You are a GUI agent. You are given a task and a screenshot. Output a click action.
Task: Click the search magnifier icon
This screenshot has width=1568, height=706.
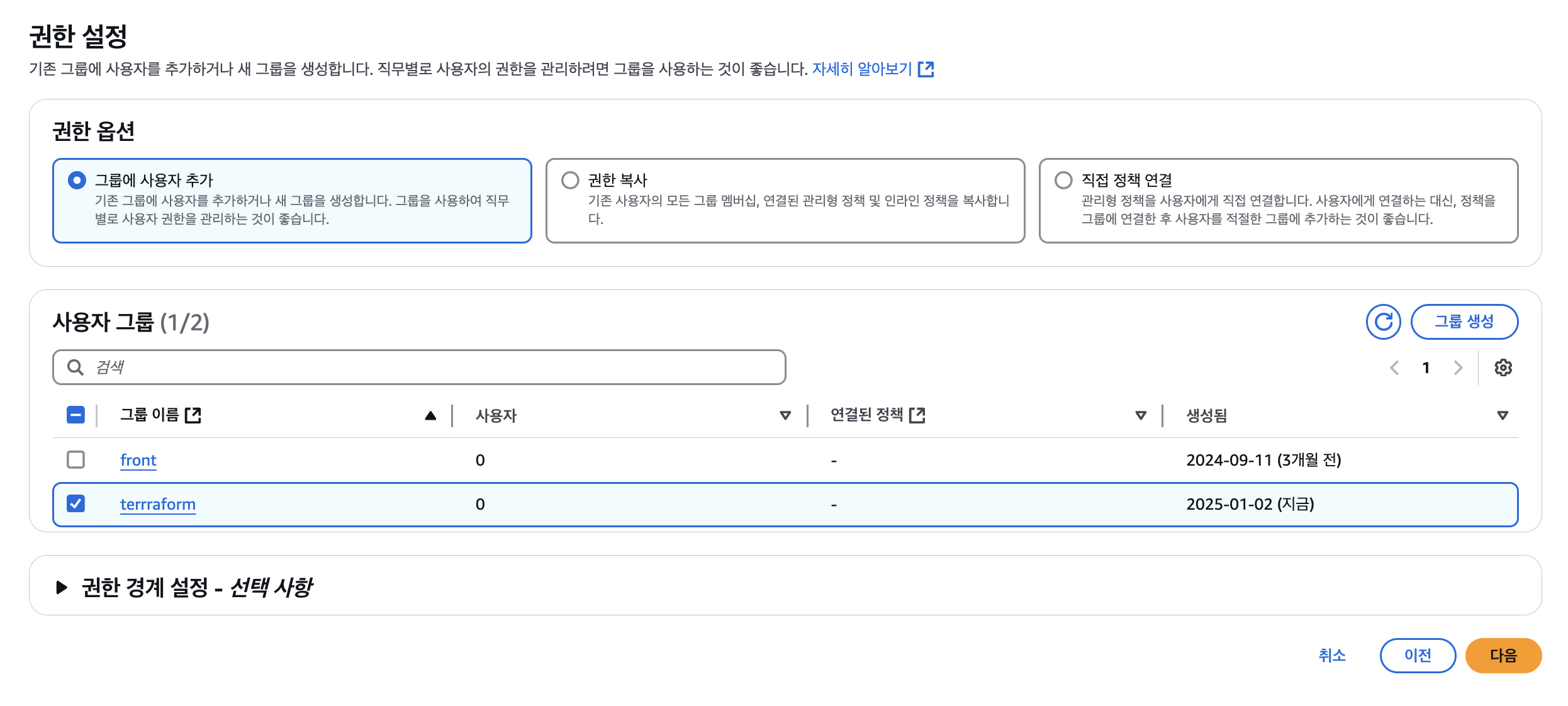pyautogui.click(x=76, y=367)
